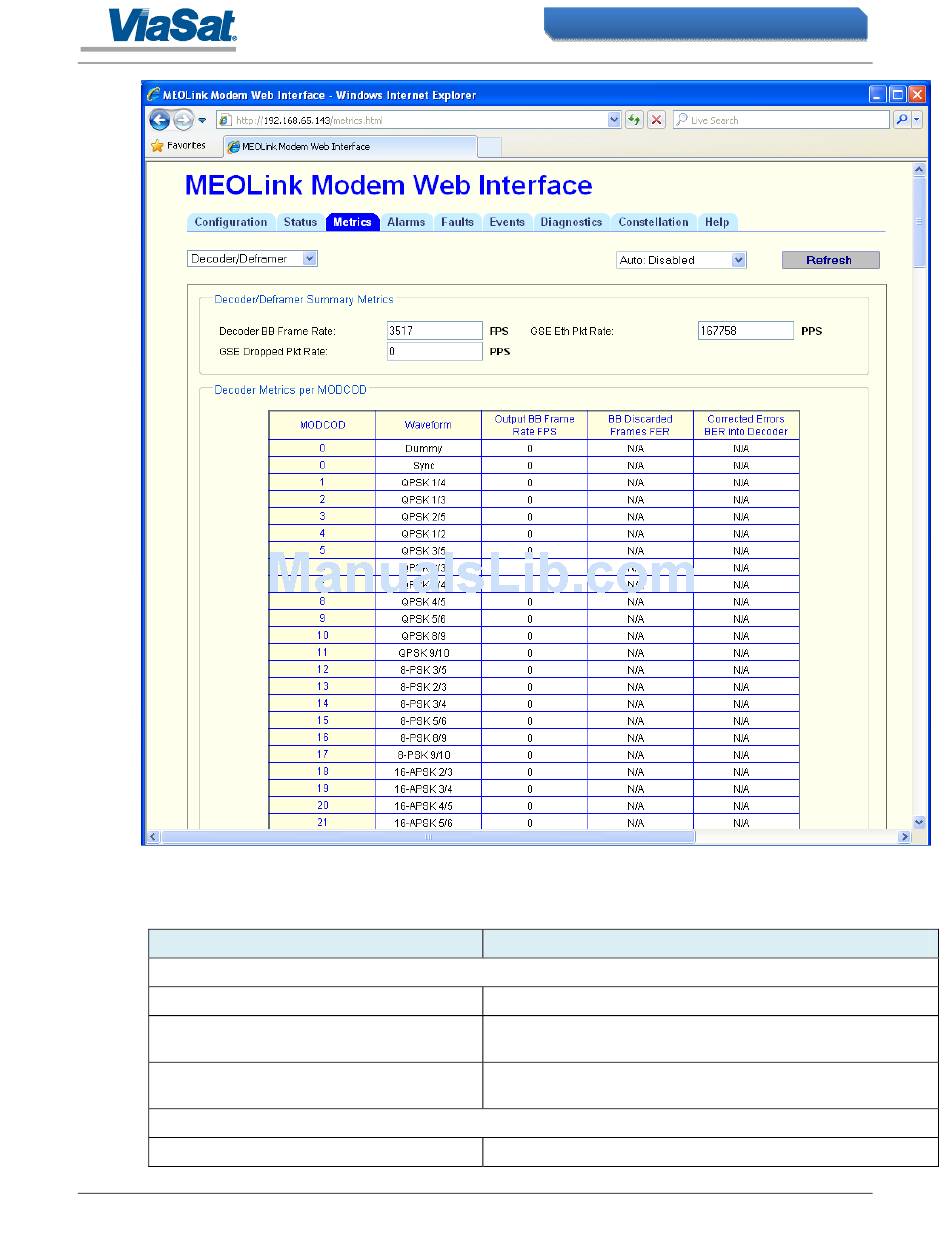Maximize the Internet Explorer window
Viewport: 950px width, 1254px height.
pyautogui.click(x=897, y=95)
